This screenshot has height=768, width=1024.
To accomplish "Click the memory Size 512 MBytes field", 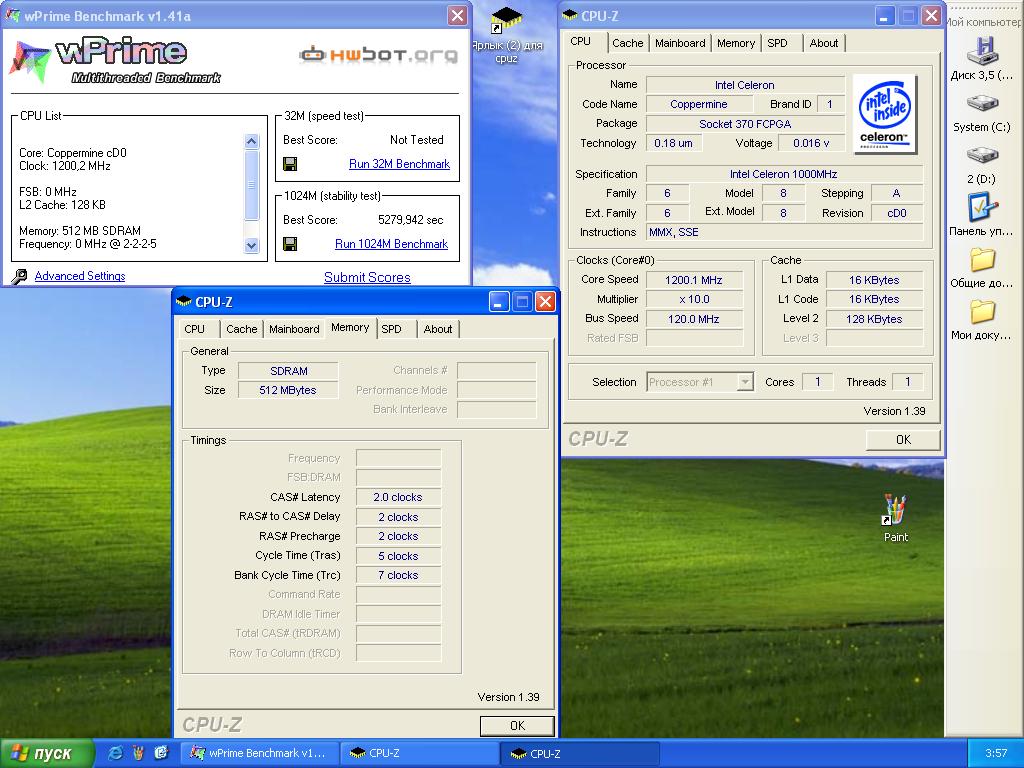I will coord(288,390).
